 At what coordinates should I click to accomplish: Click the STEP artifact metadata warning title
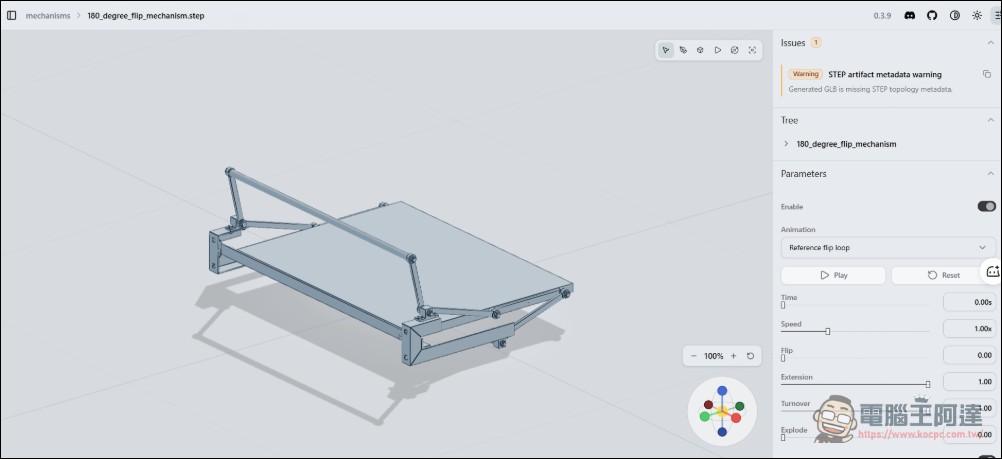click(x=884, y=74)
